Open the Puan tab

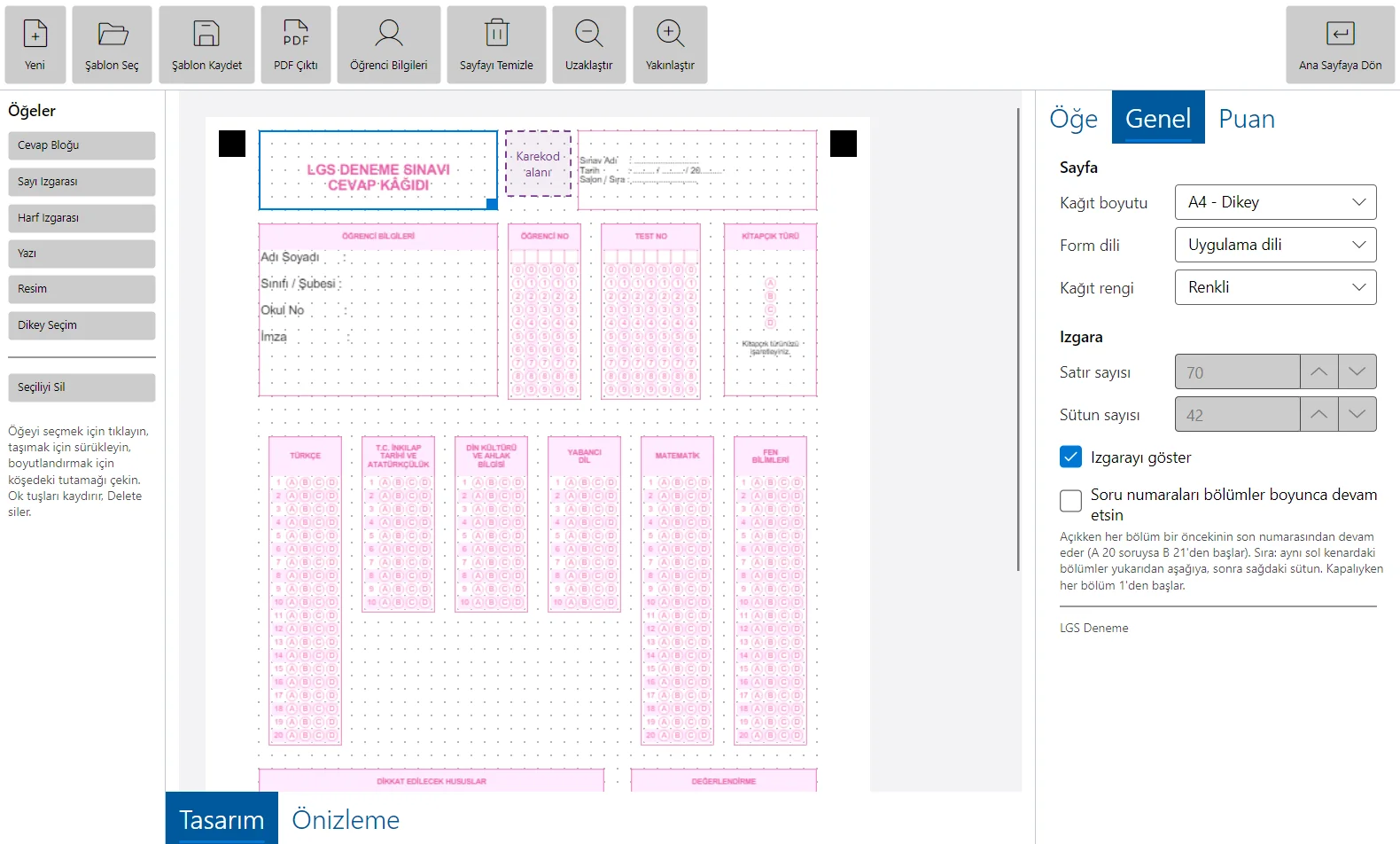pyautogui.click(x=1247, y=118)
